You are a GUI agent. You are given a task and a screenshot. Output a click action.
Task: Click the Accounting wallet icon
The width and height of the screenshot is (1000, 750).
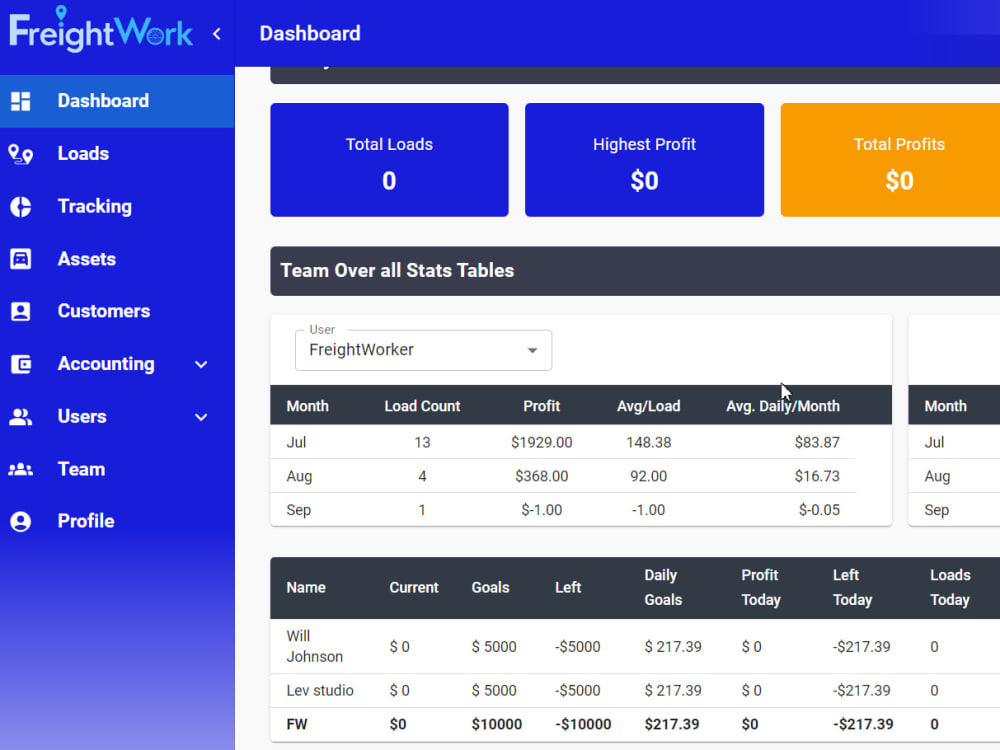(20, 364)
